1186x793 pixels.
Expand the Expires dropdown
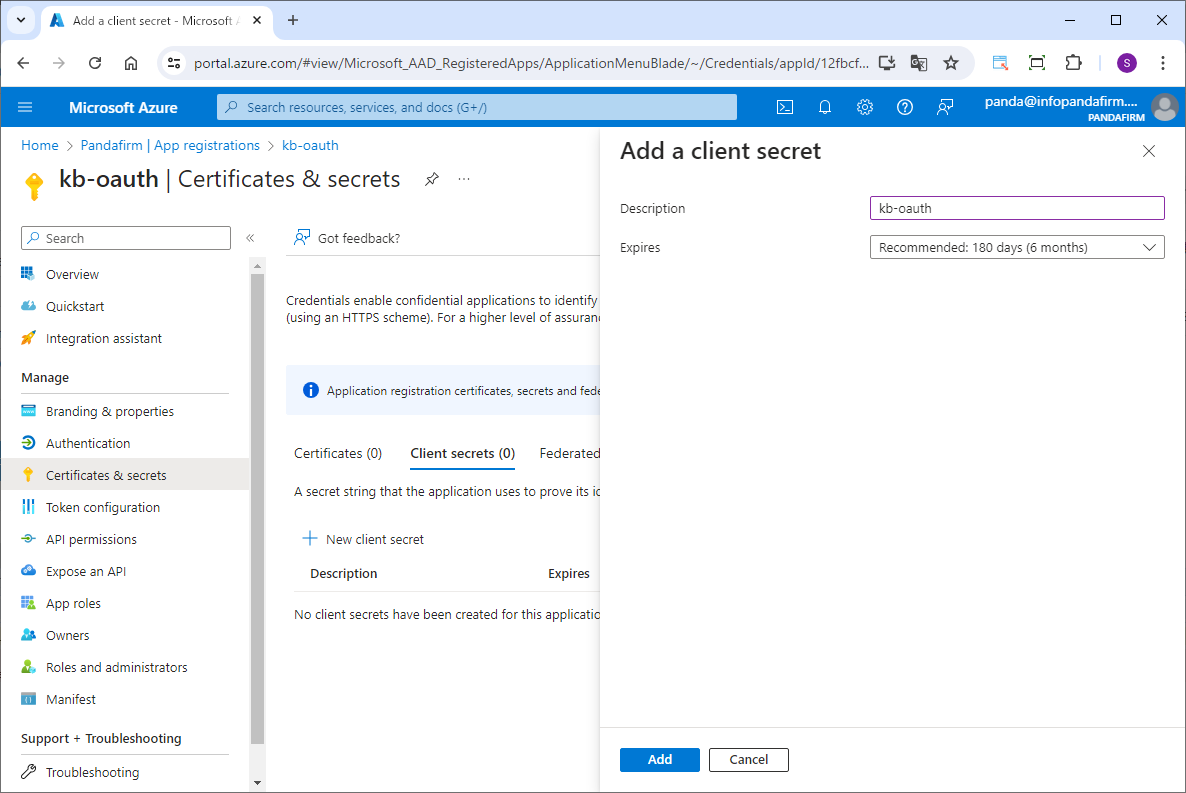pyautogui.click(x=1017, y=247)
